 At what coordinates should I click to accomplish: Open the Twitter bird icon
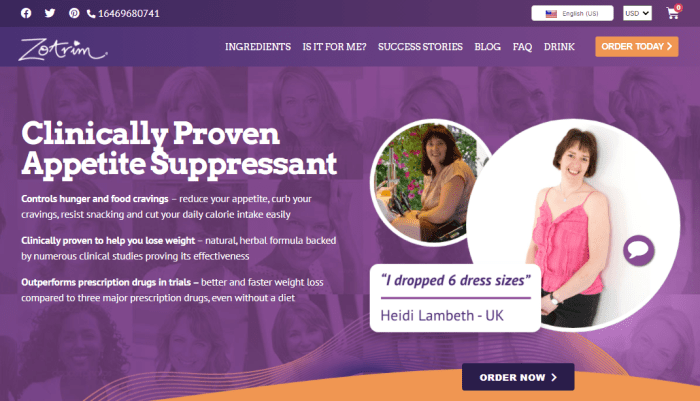pyautogui.click(x=50, y=13)
